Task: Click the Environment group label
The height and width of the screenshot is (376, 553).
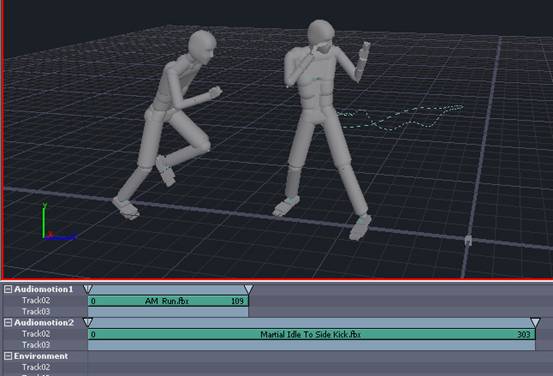Action: [41, 356]
